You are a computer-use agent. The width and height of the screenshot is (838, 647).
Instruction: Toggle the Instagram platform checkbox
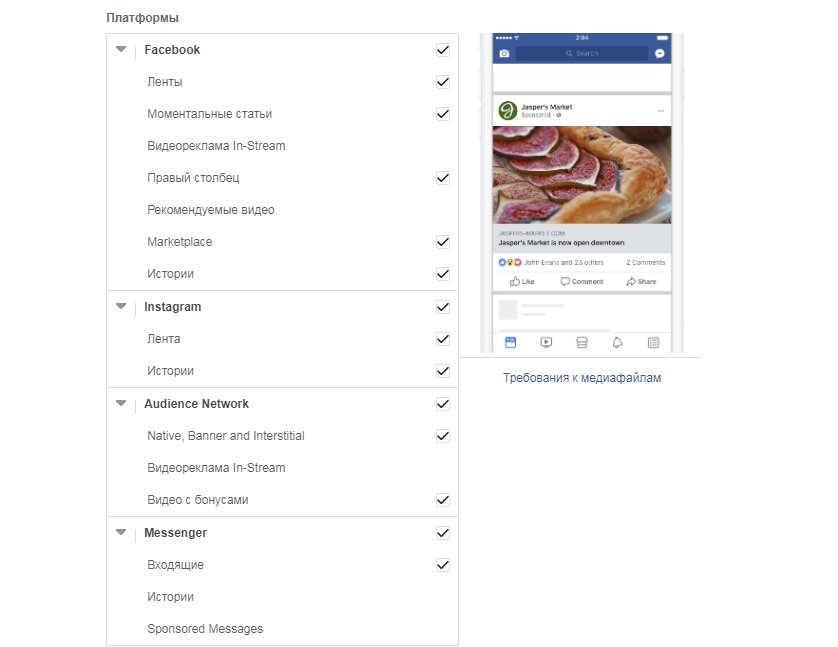[443, 307]
